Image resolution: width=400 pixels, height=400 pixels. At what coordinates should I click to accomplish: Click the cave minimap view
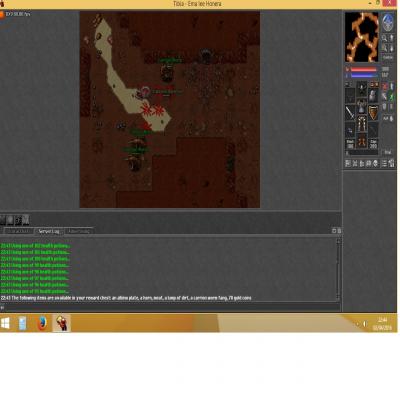[x=362, y=37]
